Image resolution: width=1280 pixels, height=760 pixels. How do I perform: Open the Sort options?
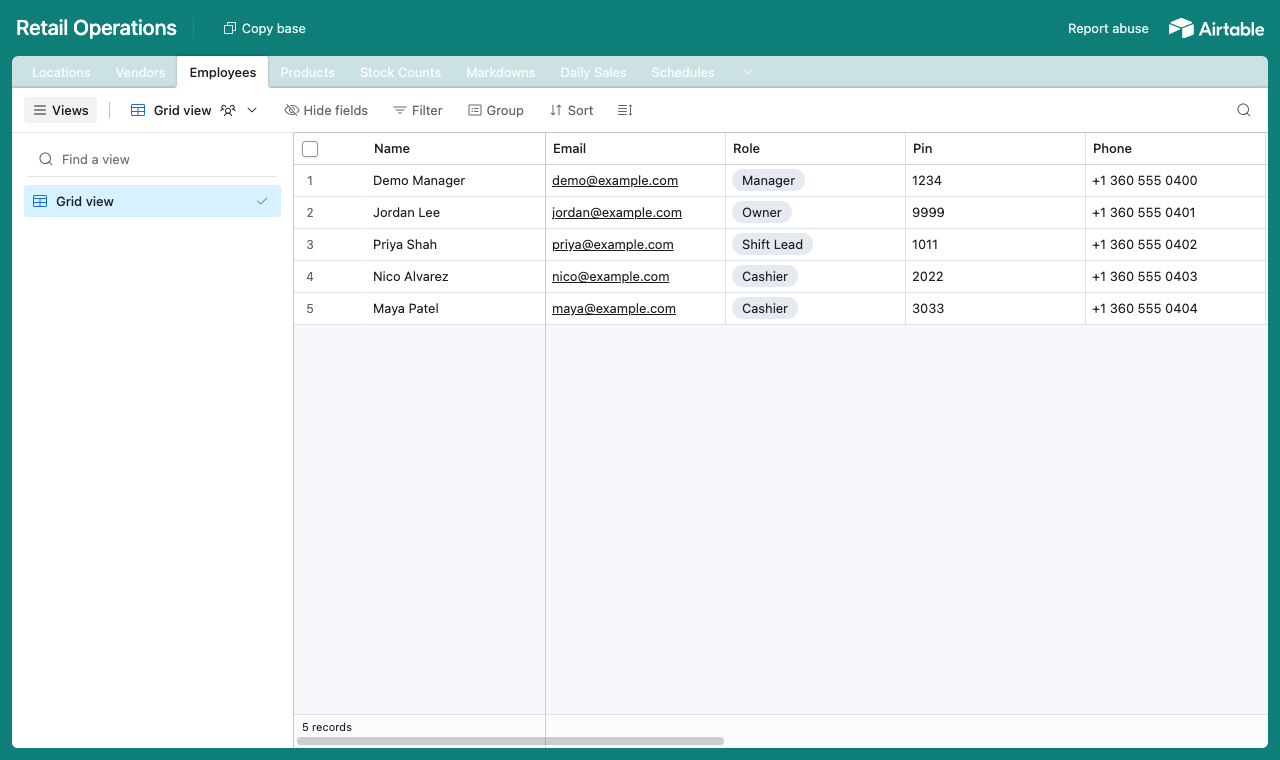pos(571,110)
